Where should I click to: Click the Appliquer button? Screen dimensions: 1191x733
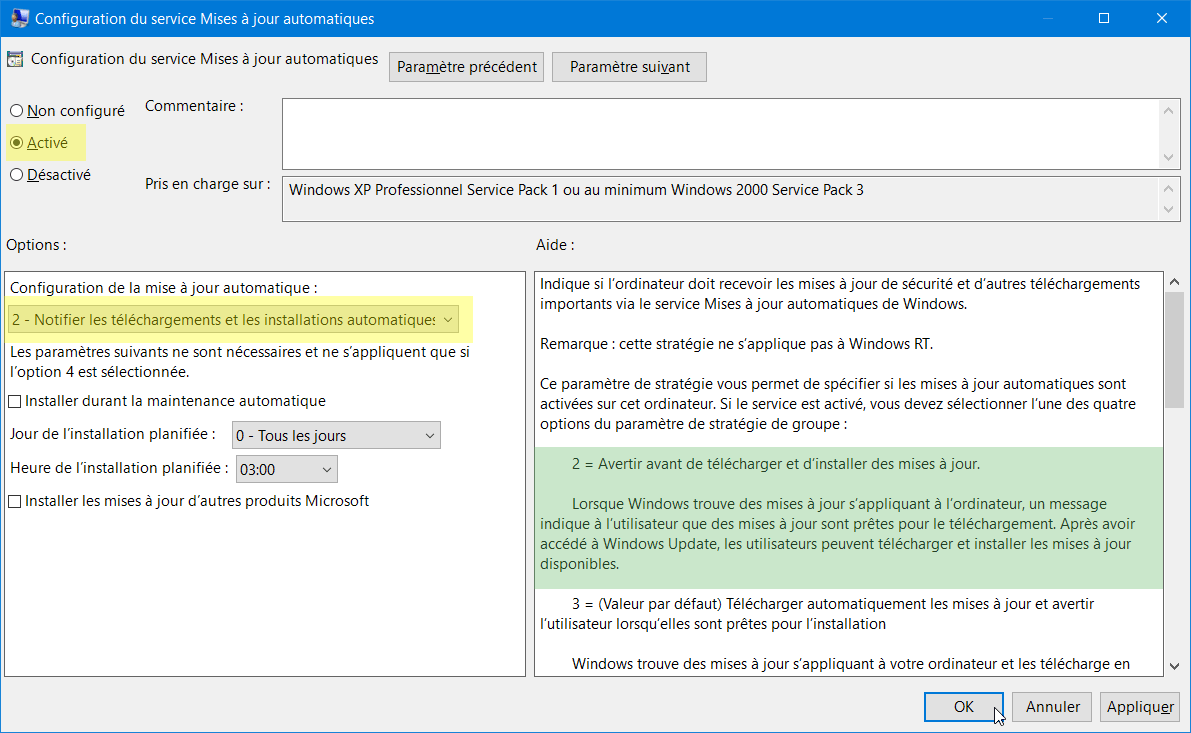(1140, 706)
